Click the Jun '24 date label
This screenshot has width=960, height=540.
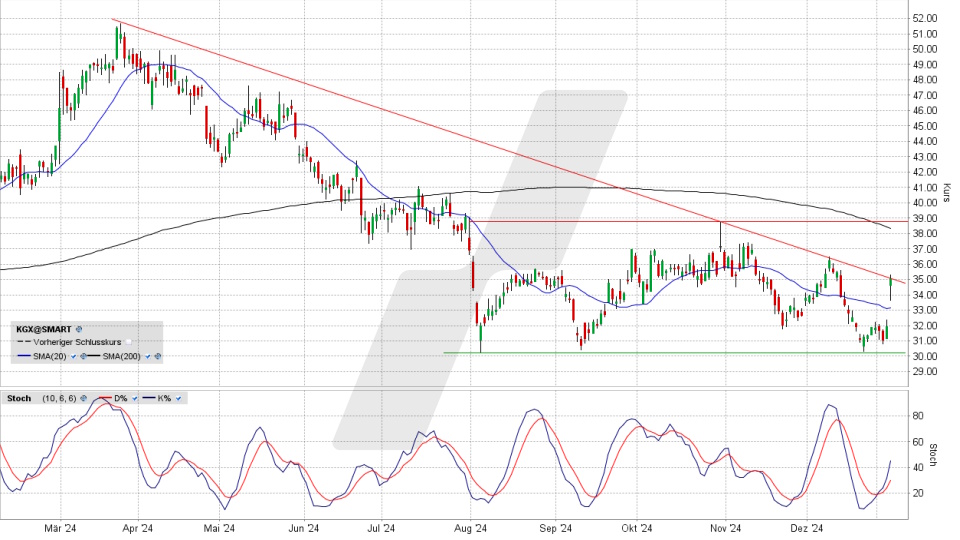coord(304,528)
